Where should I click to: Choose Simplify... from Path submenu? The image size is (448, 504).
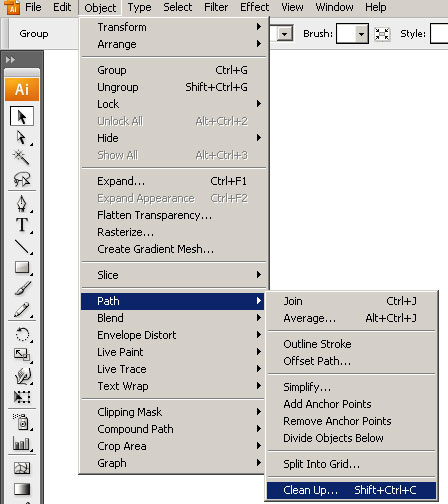click(352, 387)
